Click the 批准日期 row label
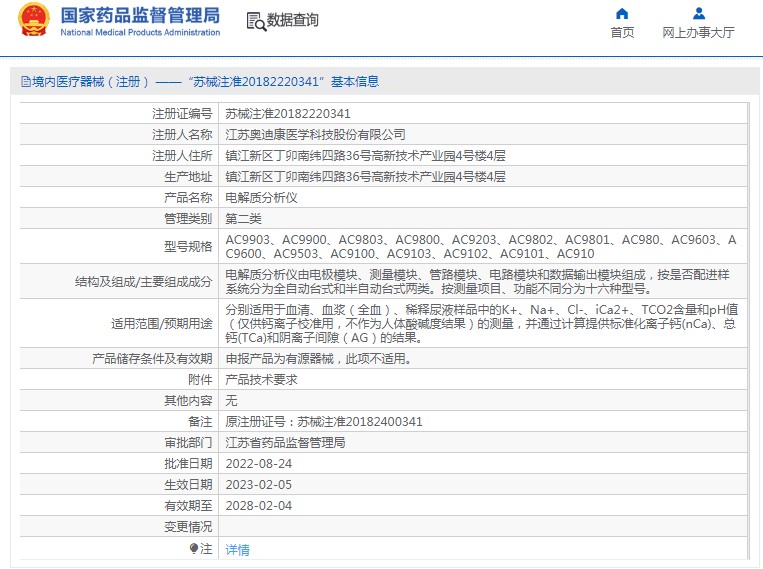763x569 pixels. coord(188,463)
